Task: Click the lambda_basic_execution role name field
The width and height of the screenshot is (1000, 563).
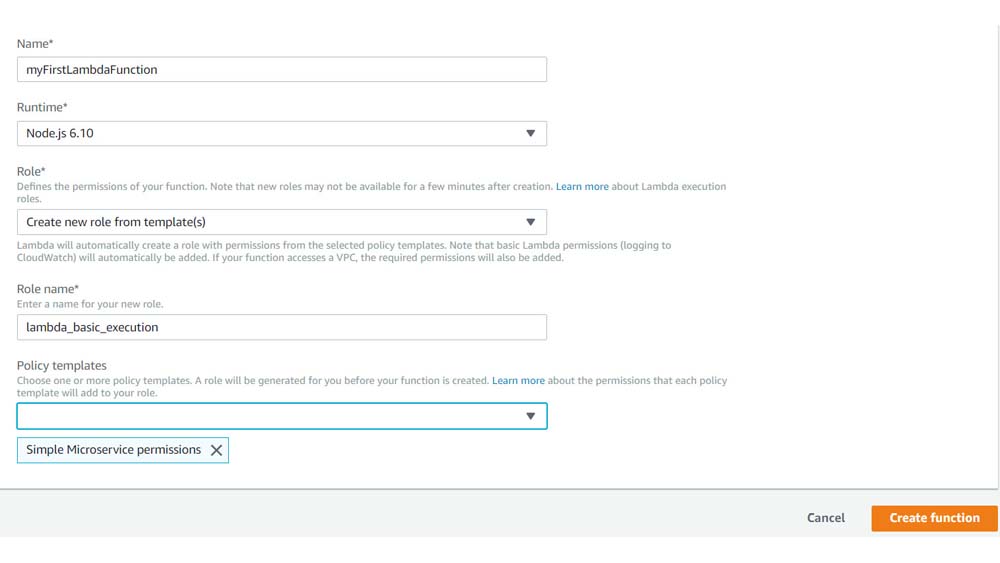Action: click(282, 327)
